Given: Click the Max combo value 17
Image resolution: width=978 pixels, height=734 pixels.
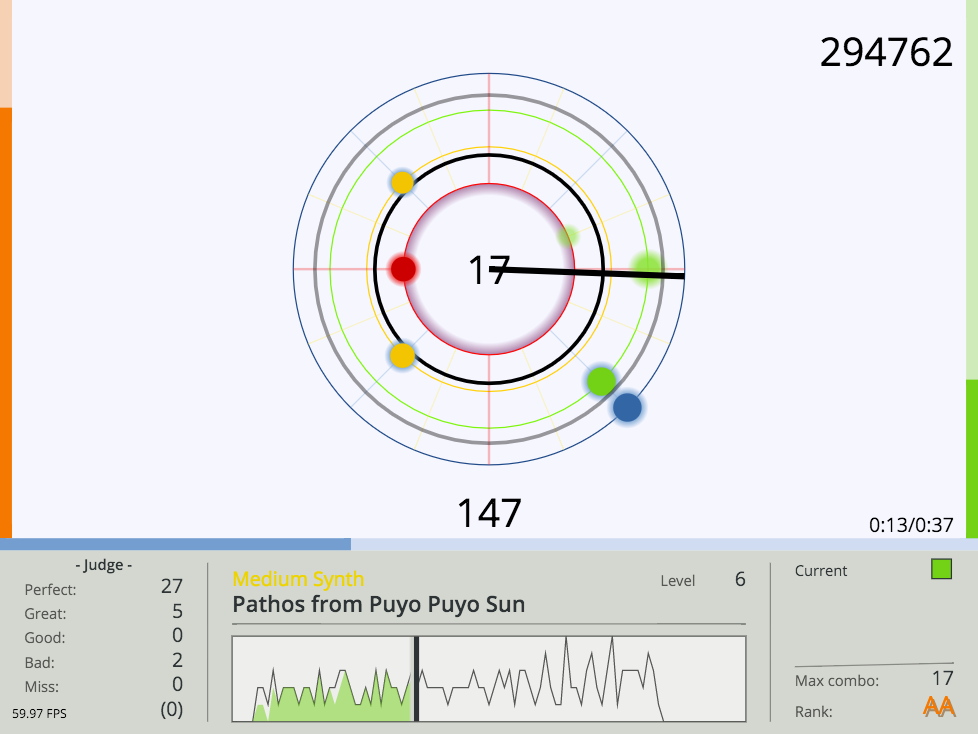Looking at the screenshot, I should 942,678.
